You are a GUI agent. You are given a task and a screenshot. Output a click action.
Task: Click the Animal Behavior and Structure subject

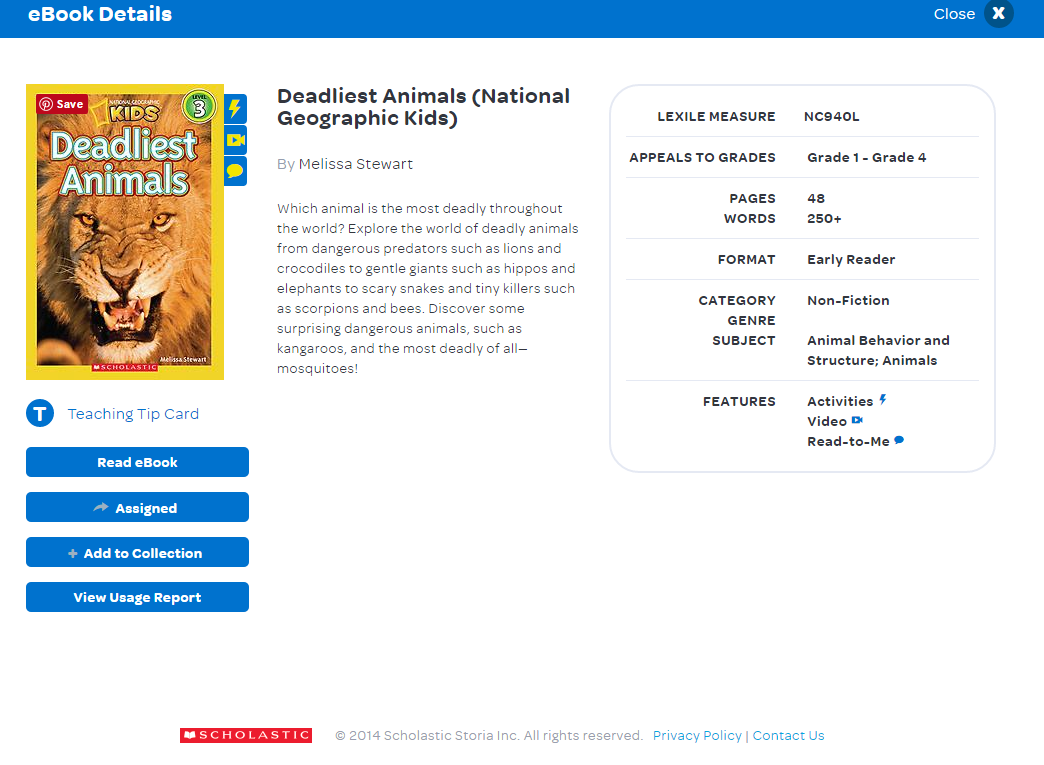click(878, 350)
